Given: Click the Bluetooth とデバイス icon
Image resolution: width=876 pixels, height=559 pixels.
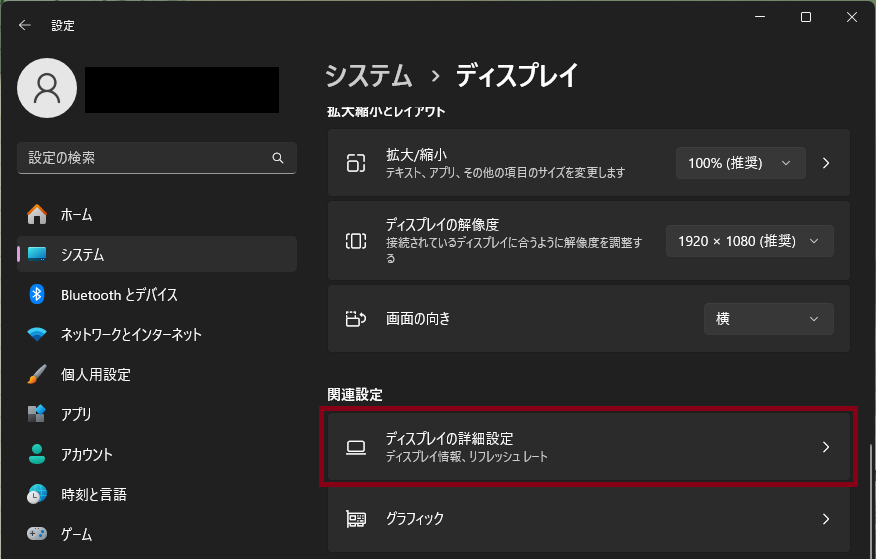Looking at the screenshot, I should click(x=37, y=294).
